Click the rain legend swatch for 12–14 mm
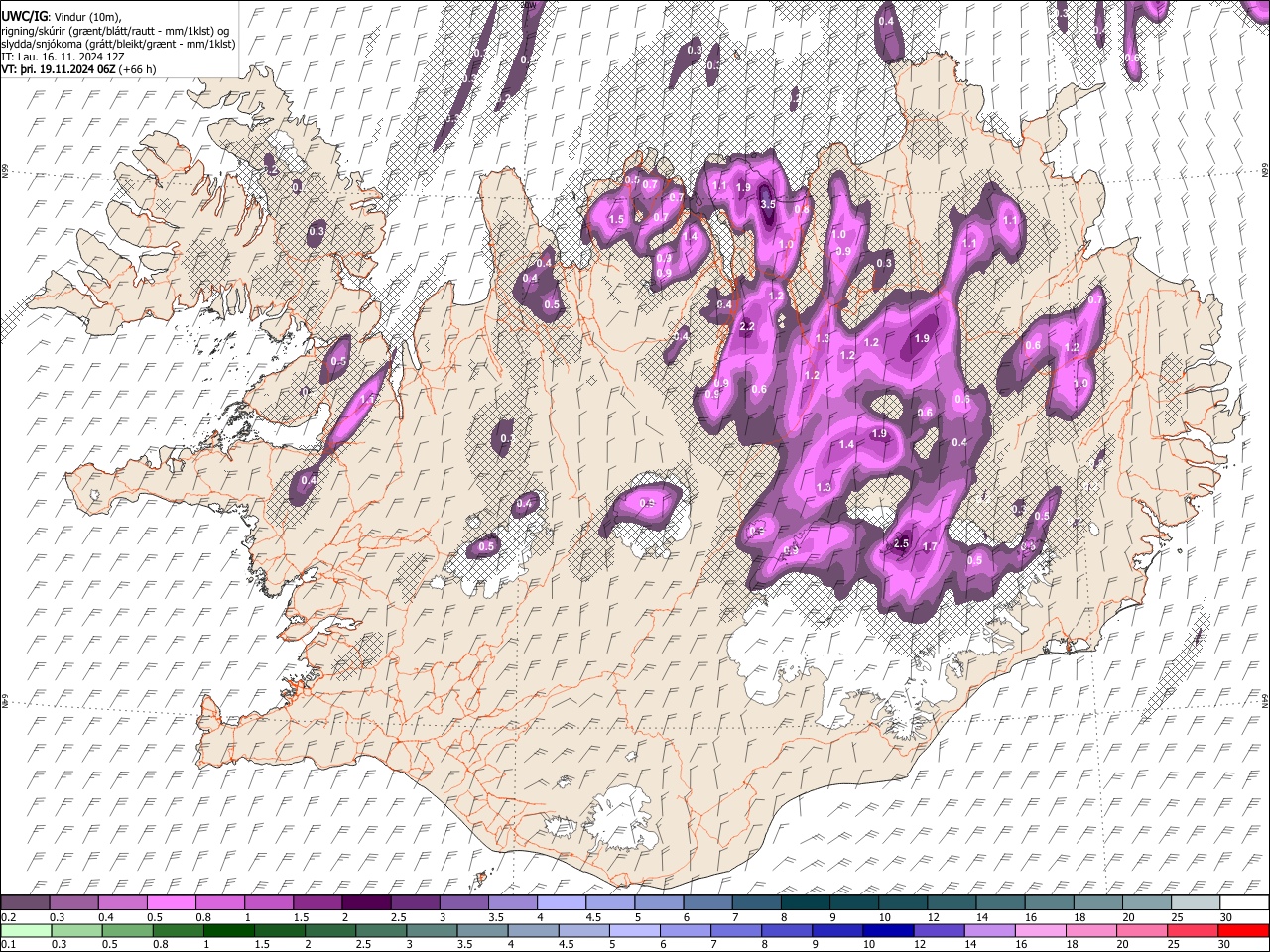Image resolution: width=1270 pixels, height=952 pixels. coord(941,931)
